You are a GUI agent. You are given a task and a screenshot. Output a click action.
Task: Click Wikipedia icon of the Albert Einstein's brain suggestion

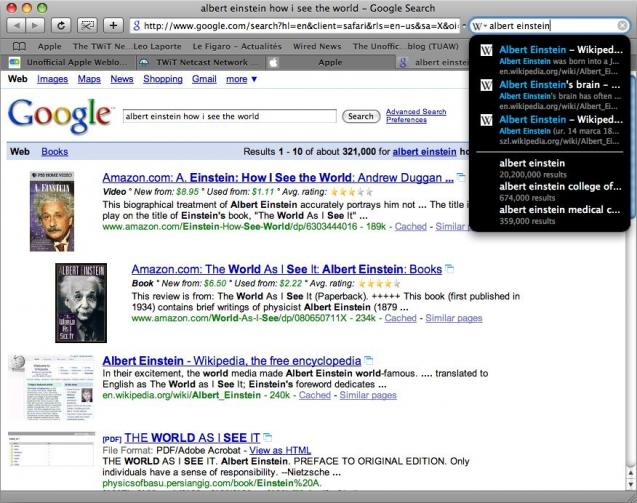coord(486,85)
